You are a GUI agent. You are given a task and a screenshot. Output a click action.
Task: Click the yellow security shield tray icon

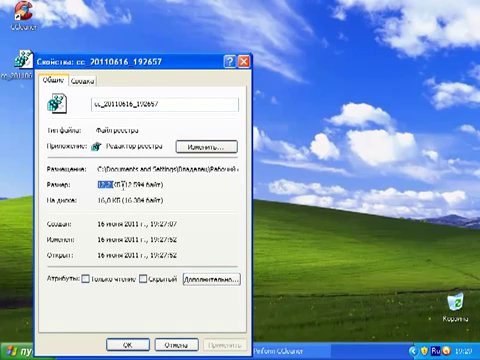(424, 351)
